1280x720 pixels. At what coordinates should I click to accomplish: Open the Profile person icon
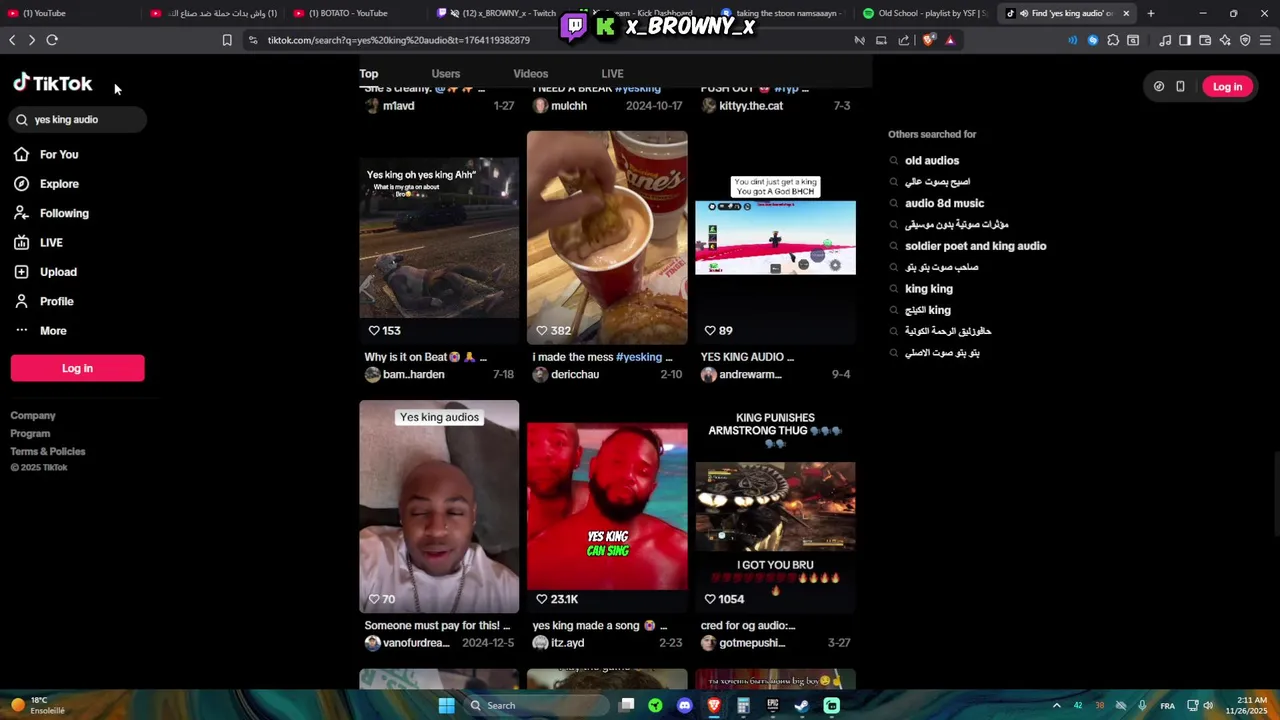tap(21, 301)
